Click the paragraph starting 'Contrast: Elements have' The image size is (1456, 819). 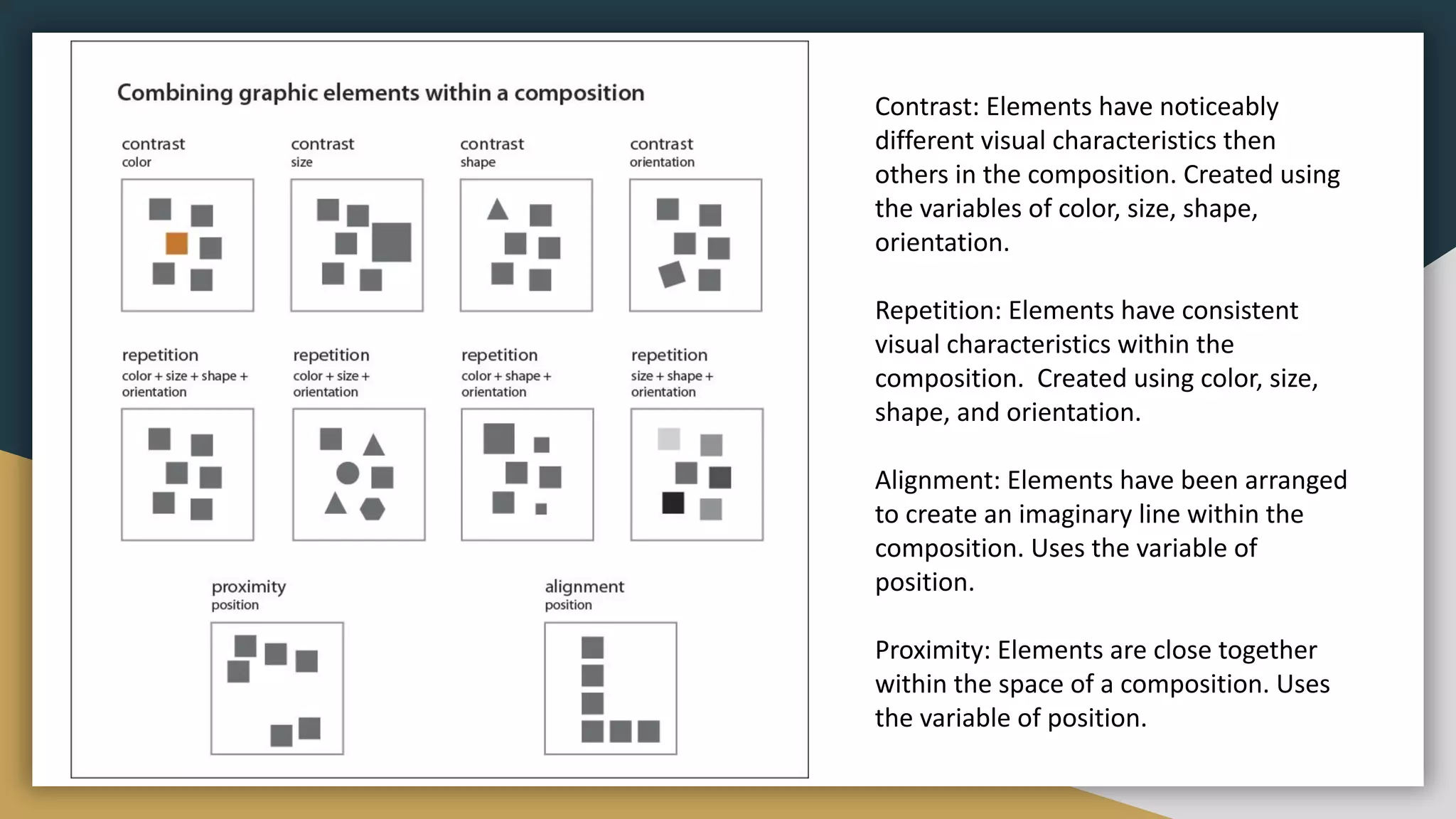[x=1108, y=174]
